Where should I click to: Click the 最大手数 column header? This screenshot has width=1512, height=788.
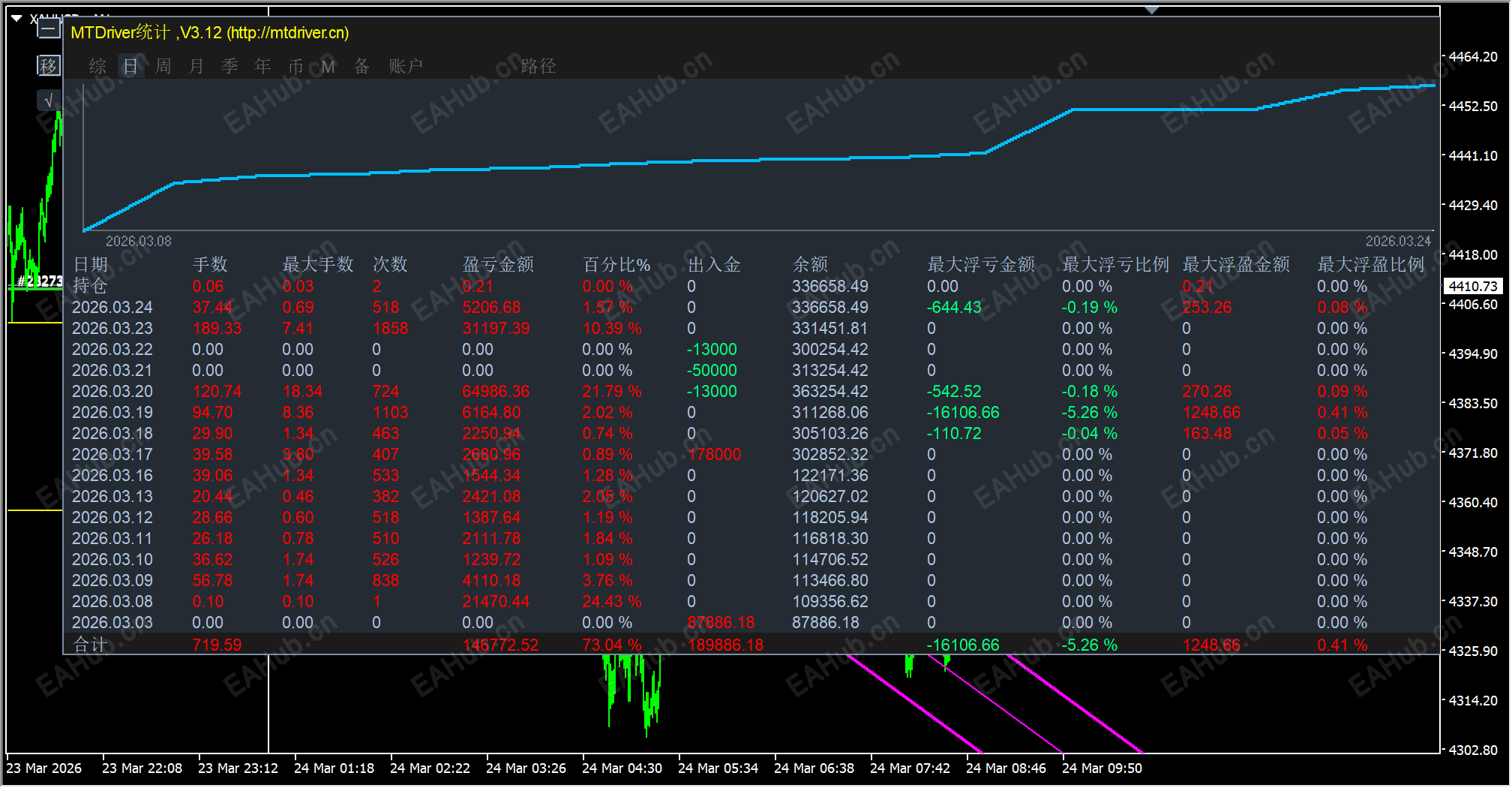pyautogui.click(x=318, y=264)
